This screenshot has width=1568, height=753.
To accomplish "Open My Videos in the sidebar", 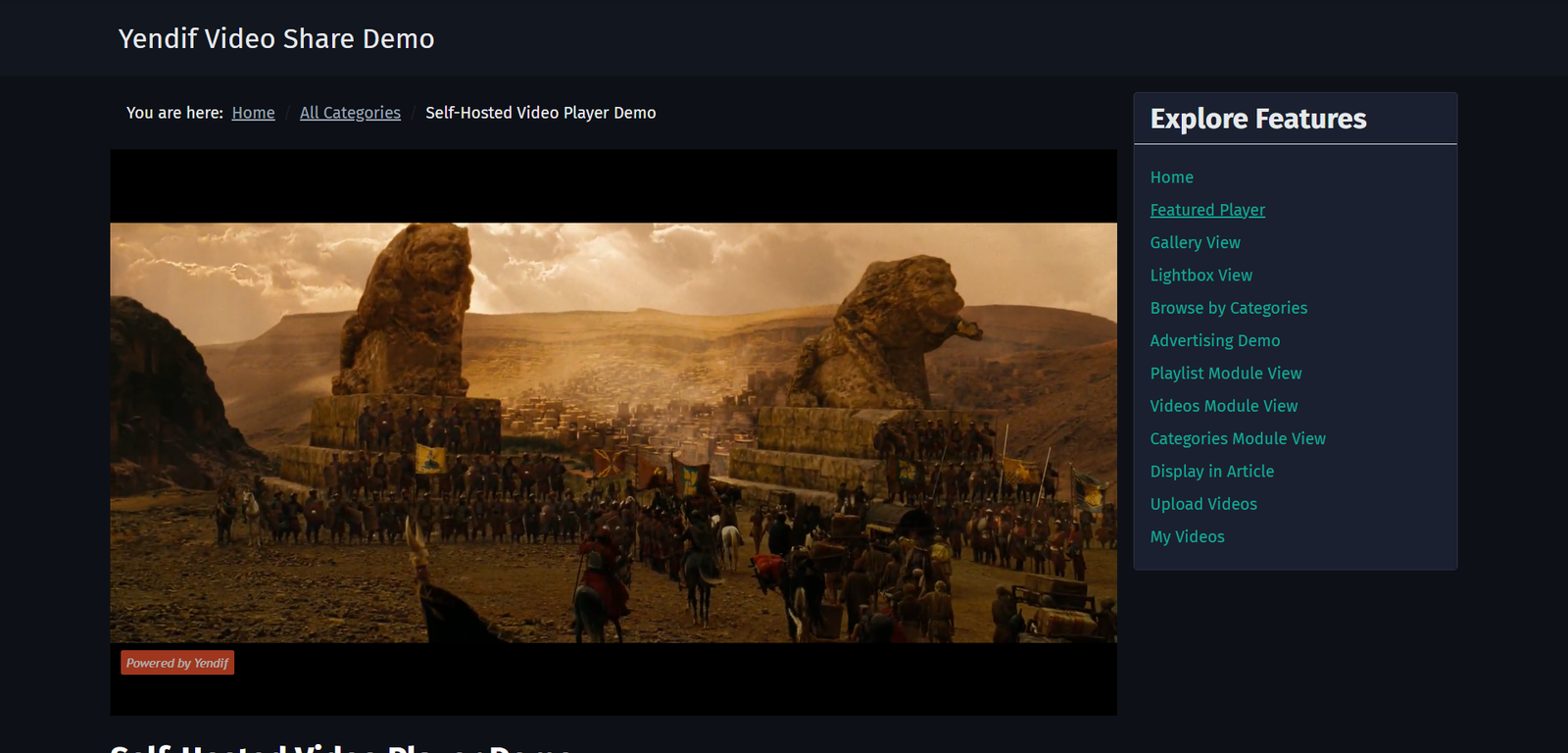I will point(1188,536).
